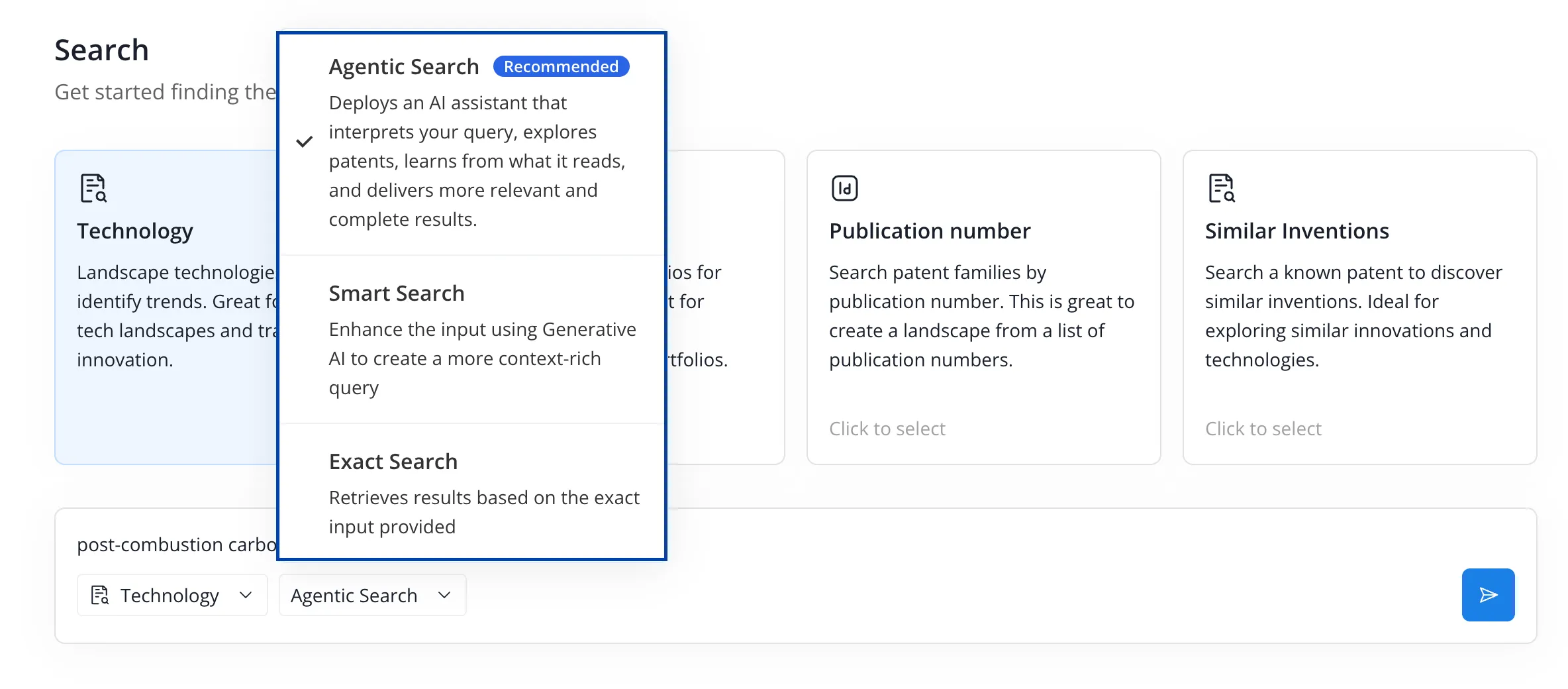Click the checkmark beside Agentic Search
The height and width of the screenshot is (689, 1568).
(x=304, y=141)
